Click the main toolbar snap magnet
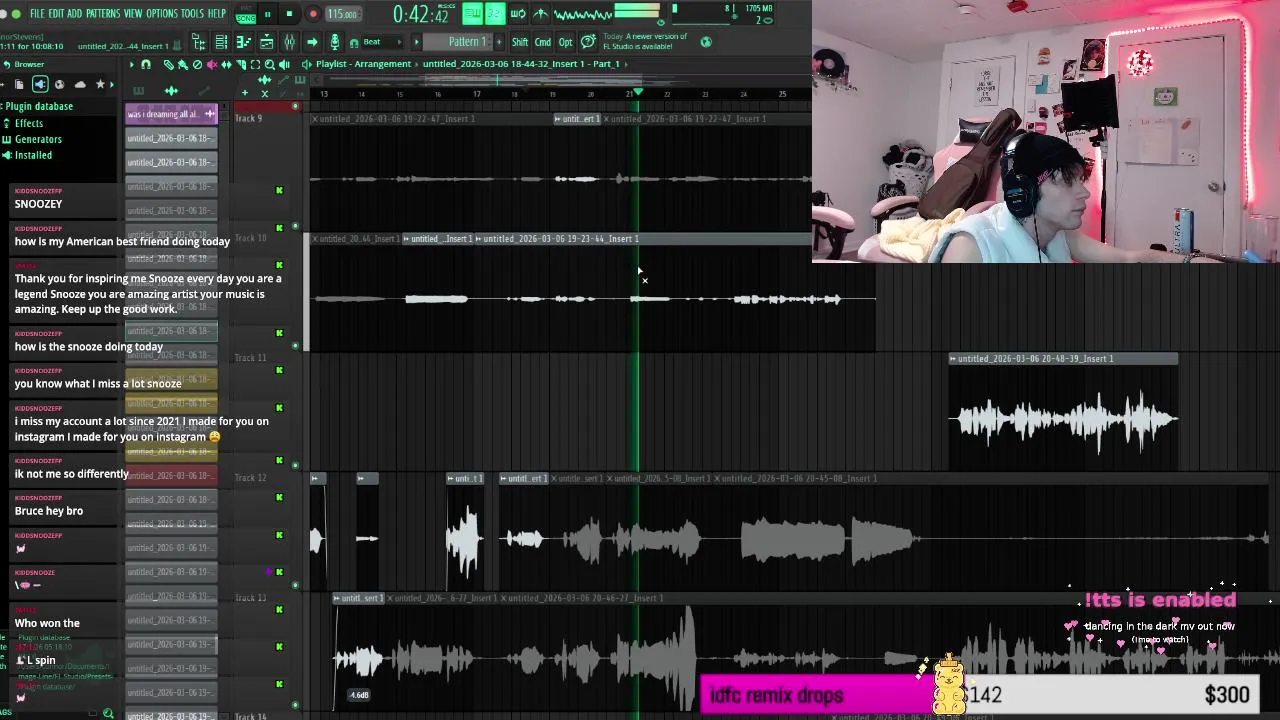The height and width of the screenshot is (720, 1280). (x=354, y=43)
